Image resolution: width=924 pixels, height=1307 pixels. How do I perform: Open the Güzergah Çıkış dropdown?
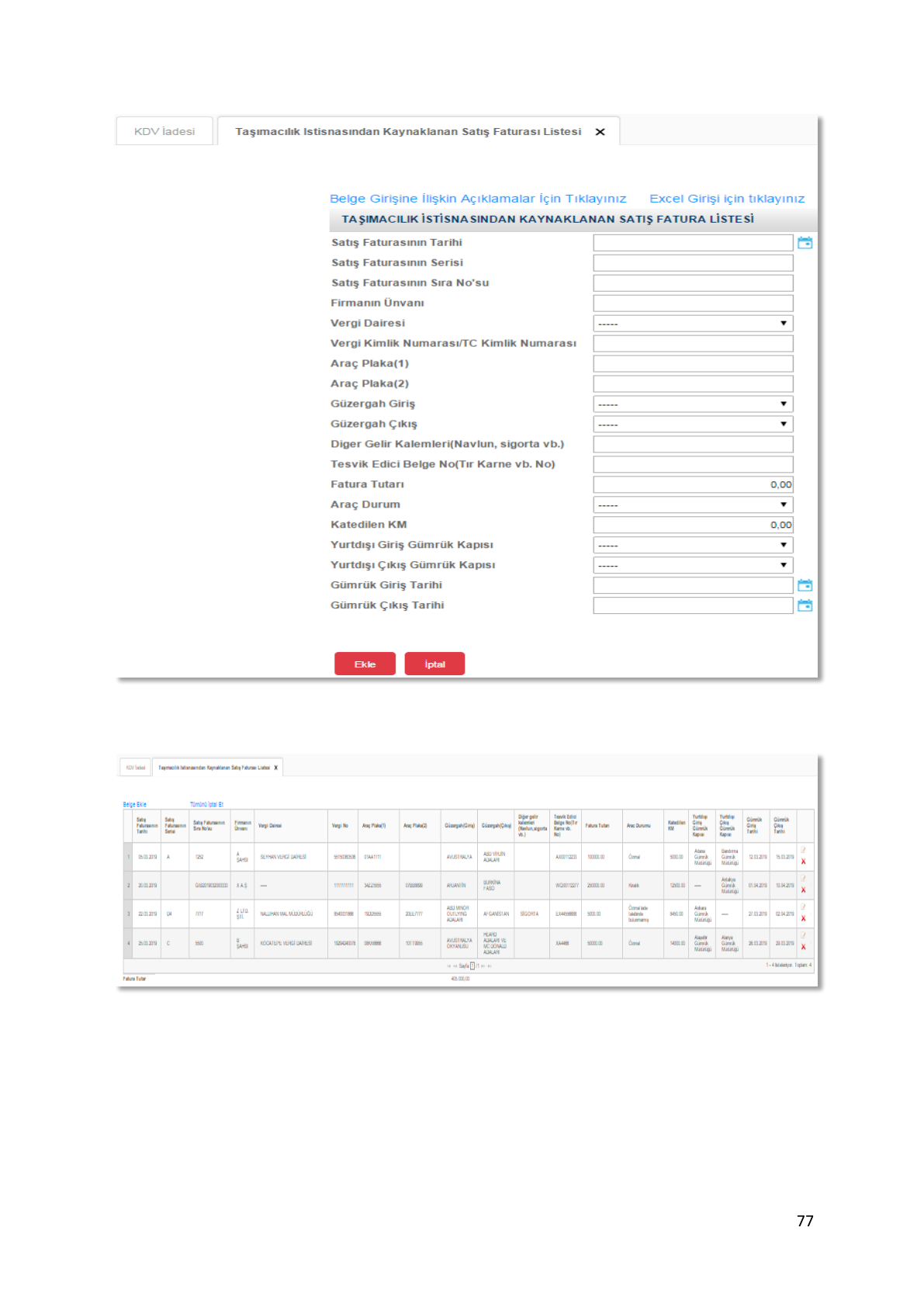point(693,425)
